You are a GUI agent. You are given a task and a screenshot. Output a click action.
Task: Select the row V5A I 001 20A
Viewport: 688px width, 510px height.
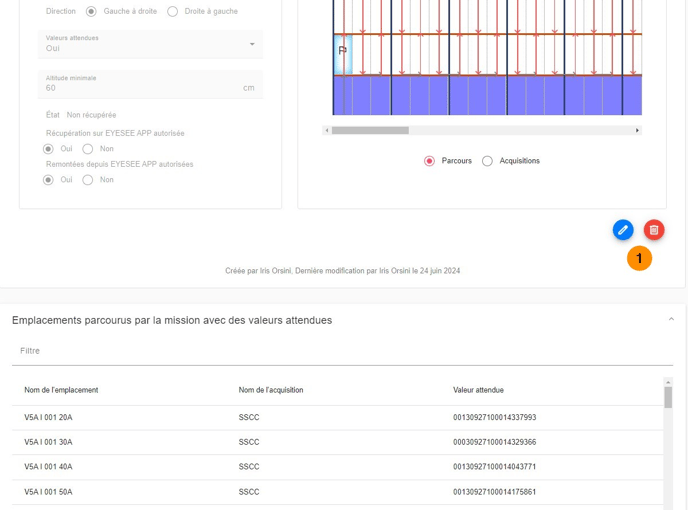click(x=48, y=418)
